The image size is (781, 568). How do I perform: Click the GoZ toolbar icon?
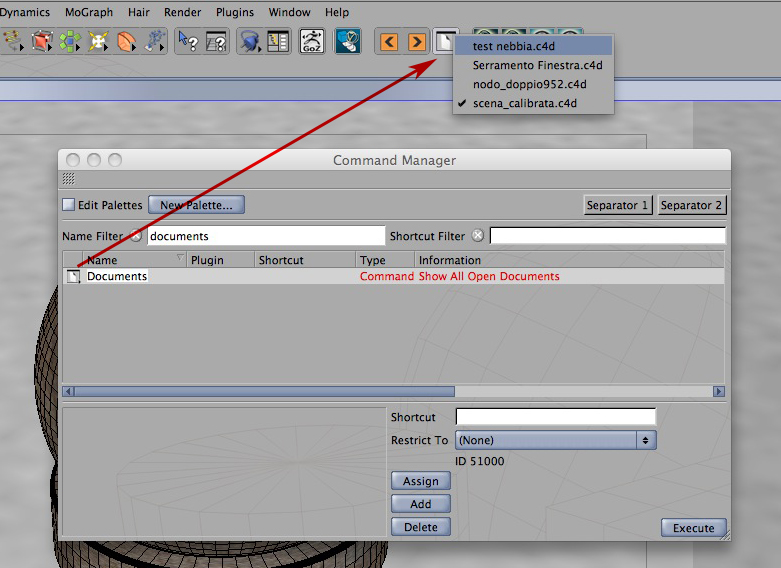coord(312,41)
